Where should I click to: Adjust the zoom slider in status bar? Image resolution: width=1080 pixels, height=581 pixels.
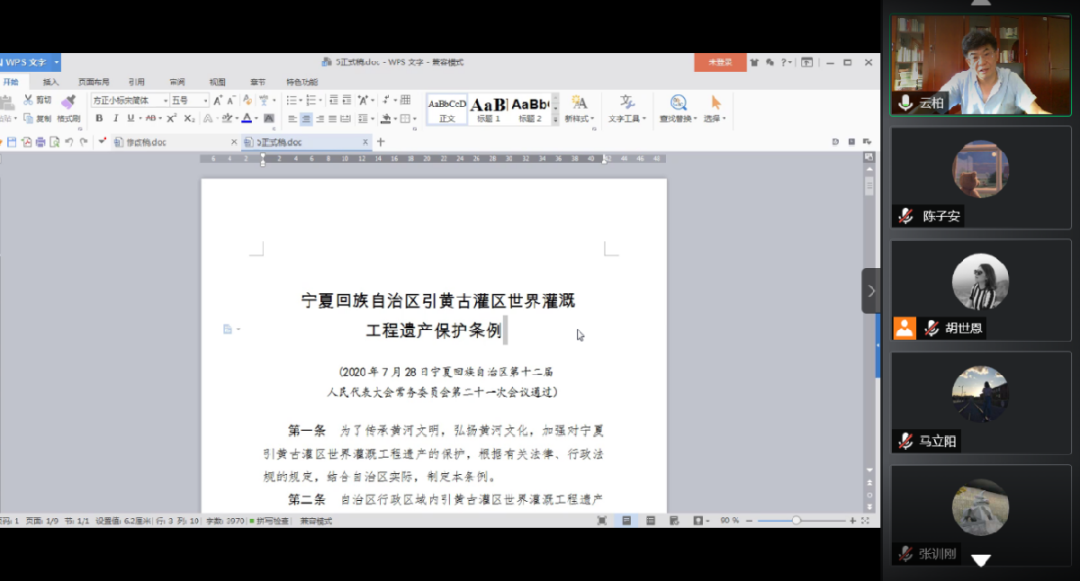(x=796, y=521)
